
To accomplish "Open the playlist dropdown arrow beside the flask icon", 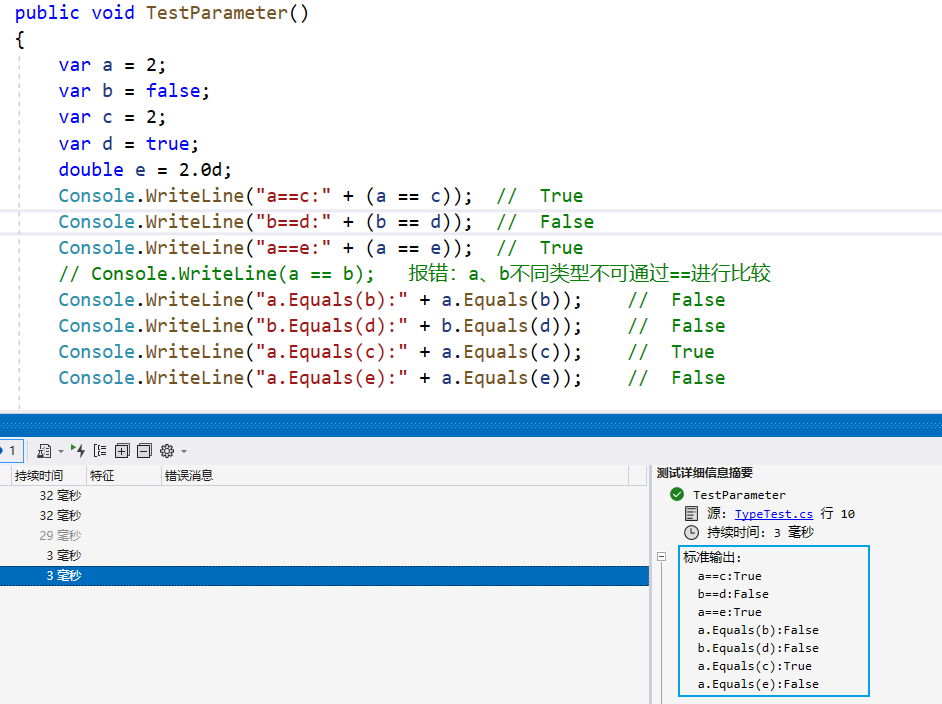I will [60, 452].
